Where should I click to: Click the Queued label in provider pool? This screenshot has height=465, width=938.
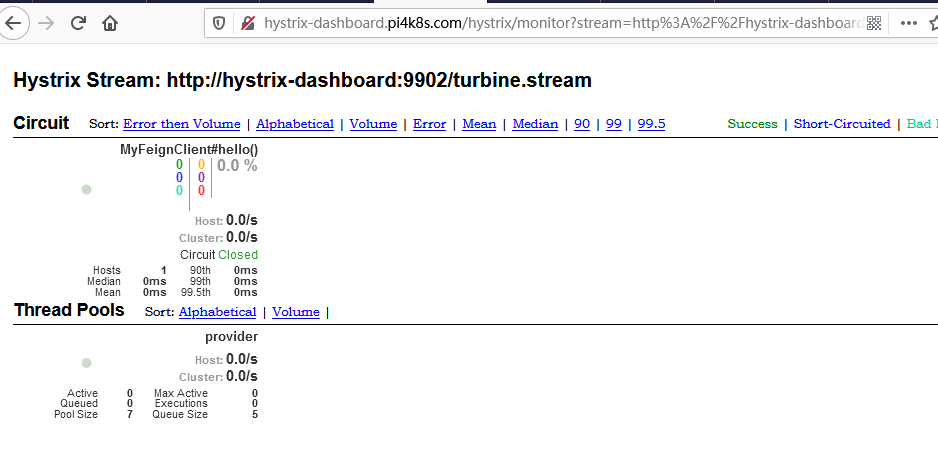coord(79,404)
